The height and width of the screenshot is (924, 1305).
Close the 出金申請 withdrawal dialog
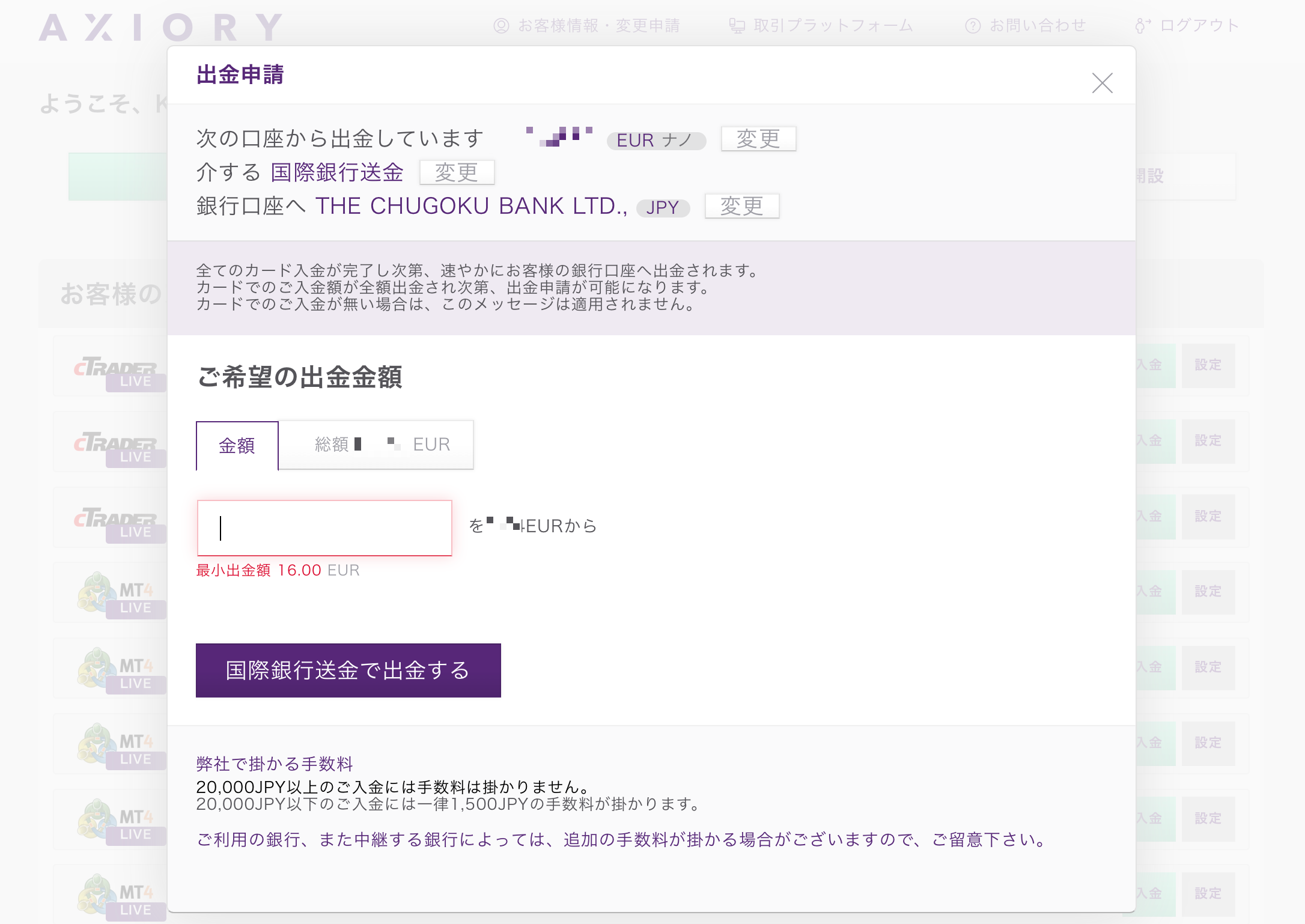(1102, 83)
